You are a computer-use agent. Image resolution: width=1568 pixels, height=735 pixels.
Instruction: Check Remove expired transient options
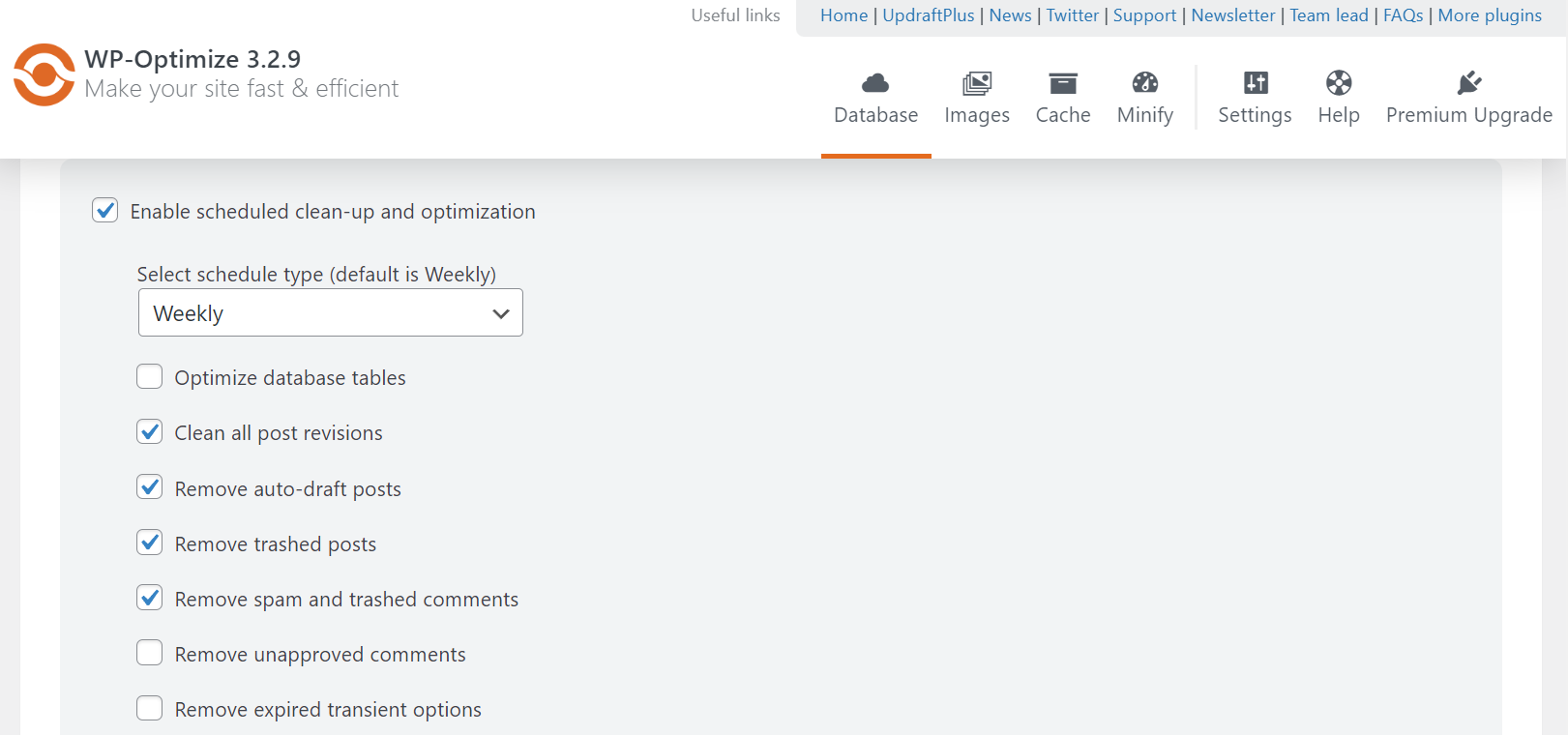(150, 709)
